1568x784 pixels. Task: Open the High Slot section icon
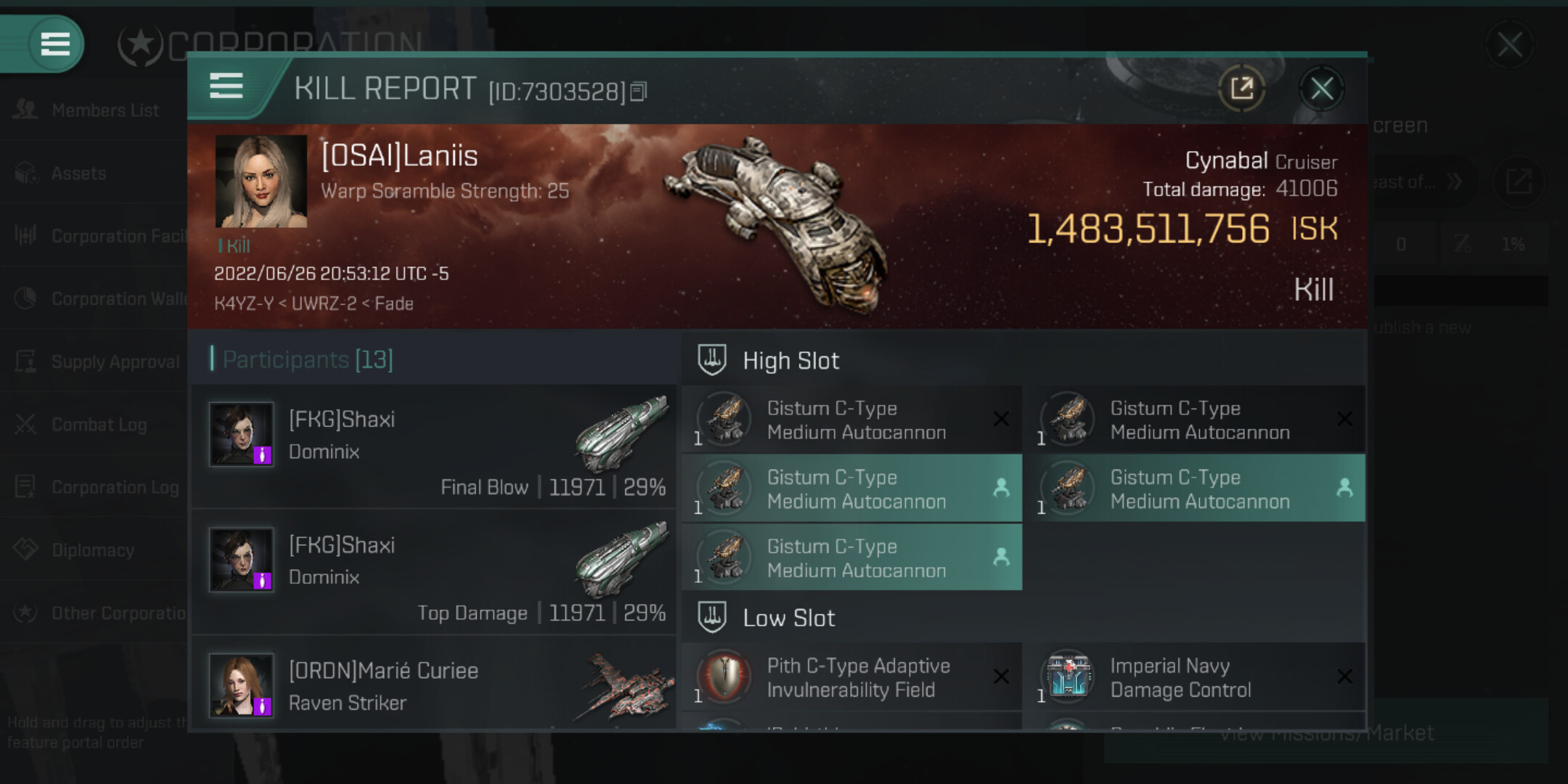712,360
